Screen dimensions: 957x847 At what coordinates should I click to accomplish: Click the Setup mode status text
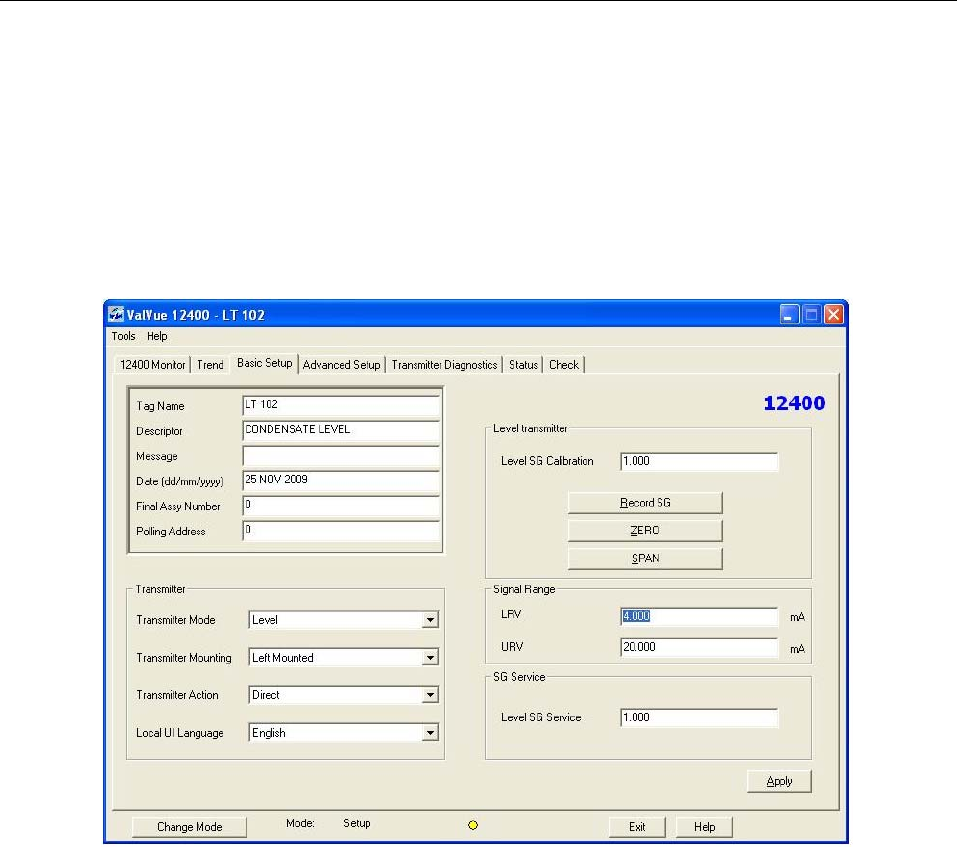click(356, 823)
